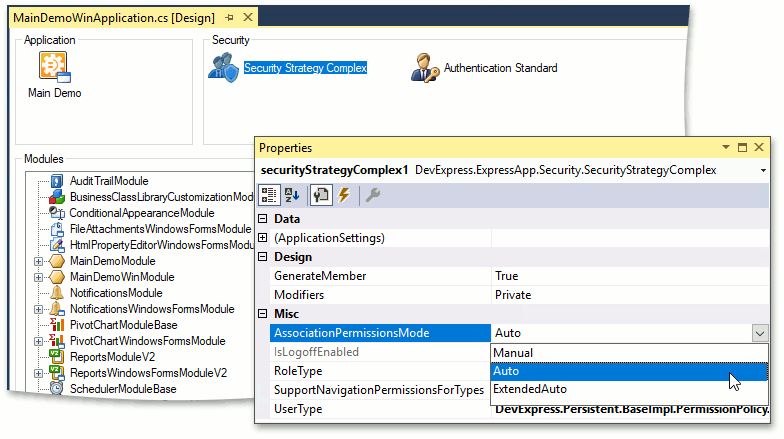784x439 pixels.
Task: Select the AuditTrailModule tree item
Action: click(109, 181)
